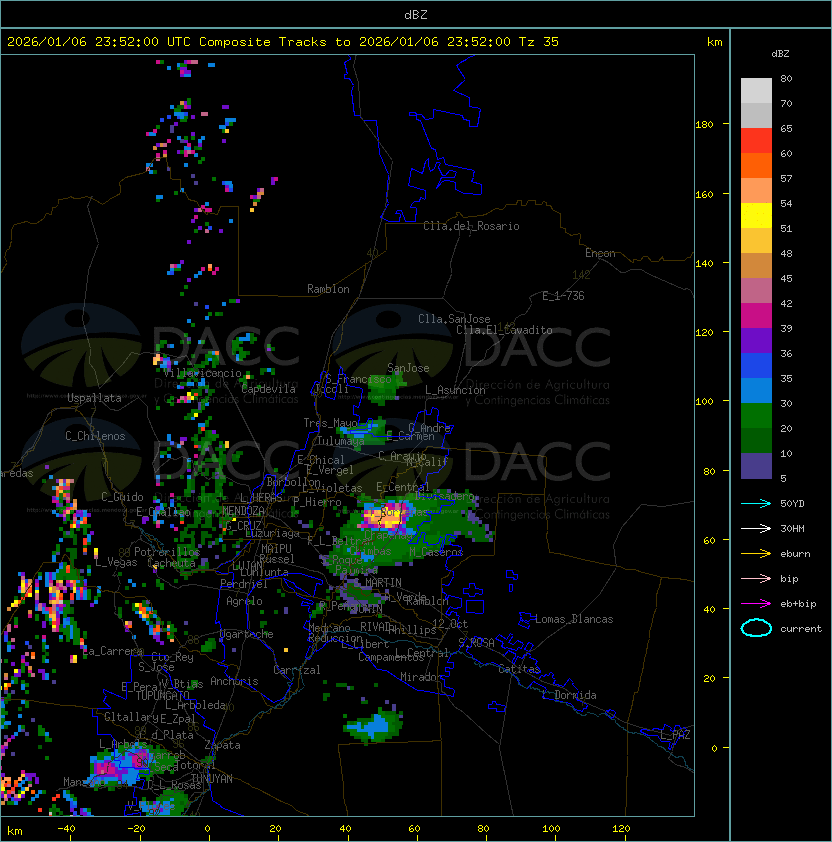Click the isolated blue echo cell south of Mirador
The width and height of the screenshot is (832, 842).
coord(374,725)
